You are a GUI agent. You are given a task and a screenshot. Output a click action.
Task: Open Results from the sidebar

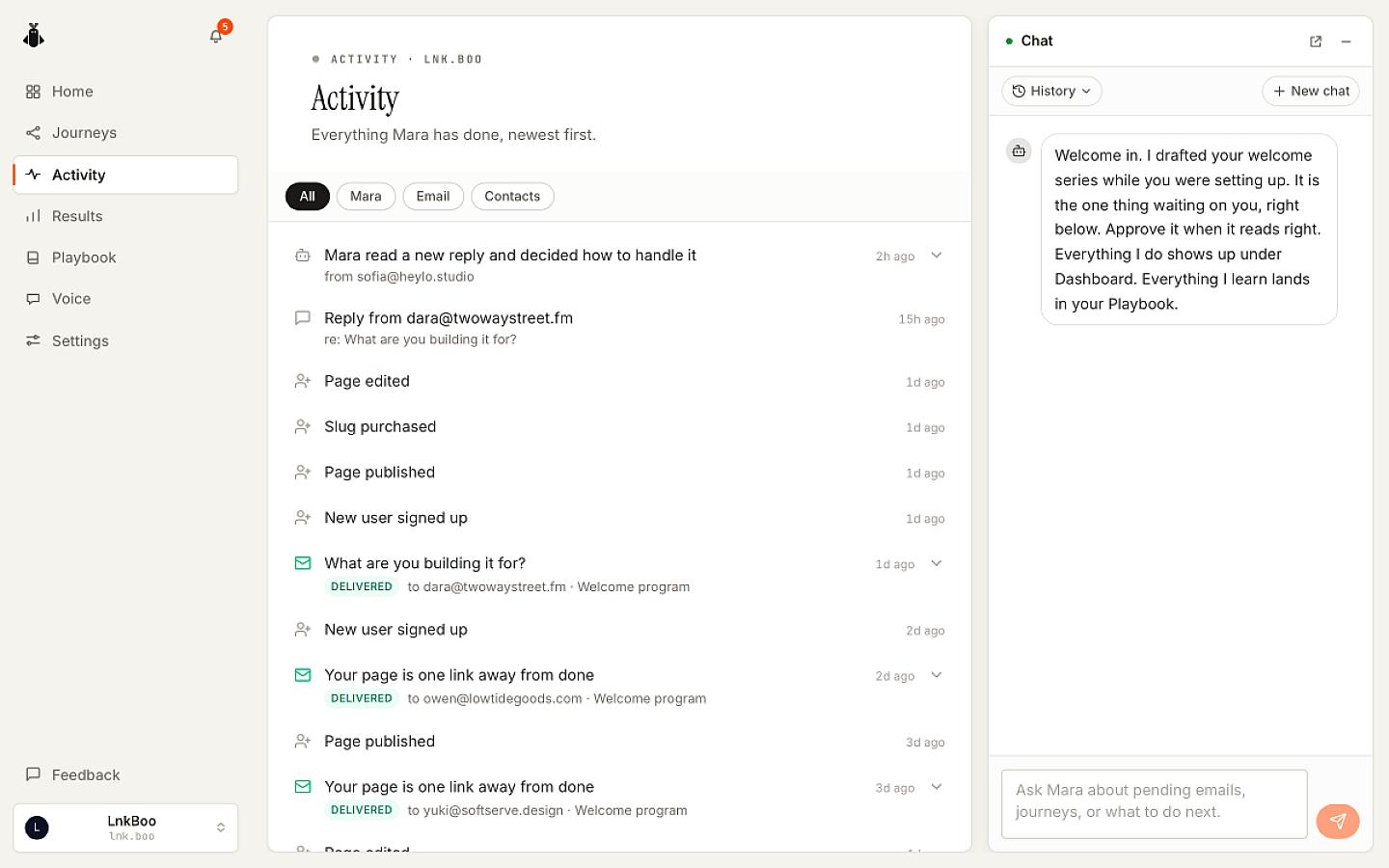[125, 216]
